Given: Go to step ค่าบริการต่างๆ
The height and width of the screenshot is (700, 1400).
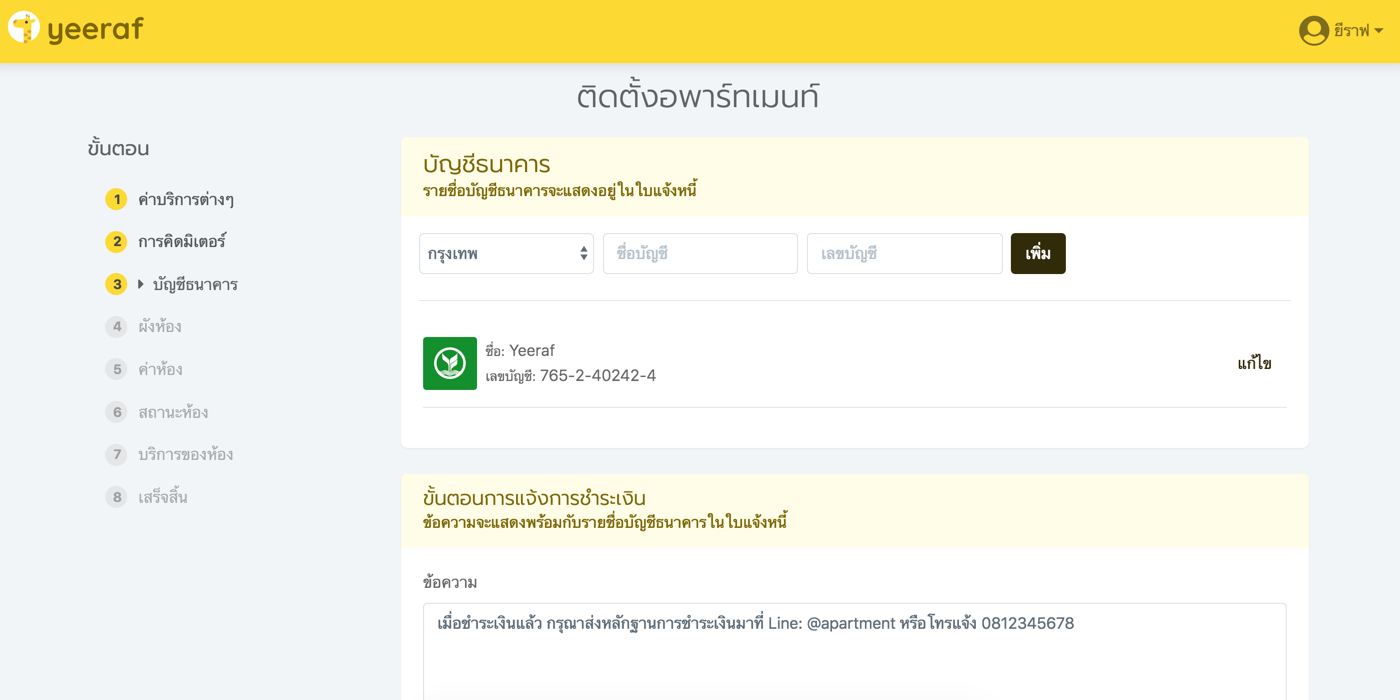Looking at the screenshot, I should 186,199.
